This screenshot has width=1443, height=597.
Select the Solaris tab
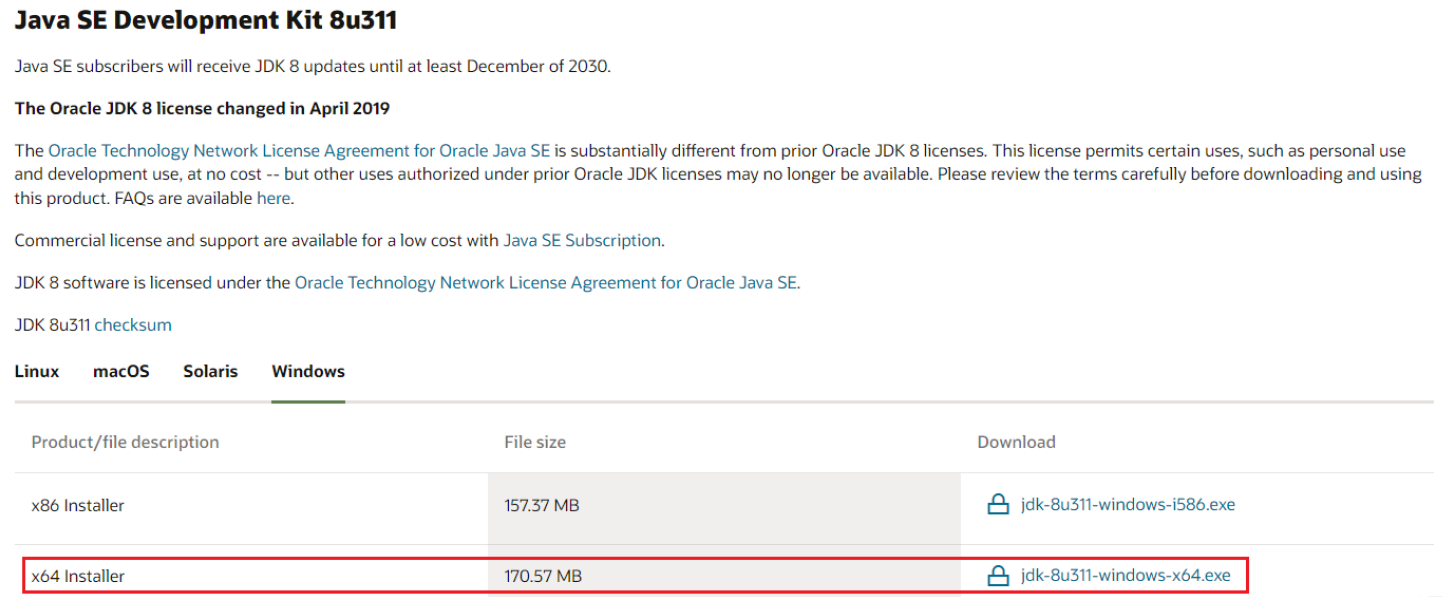tap(210, 371)
